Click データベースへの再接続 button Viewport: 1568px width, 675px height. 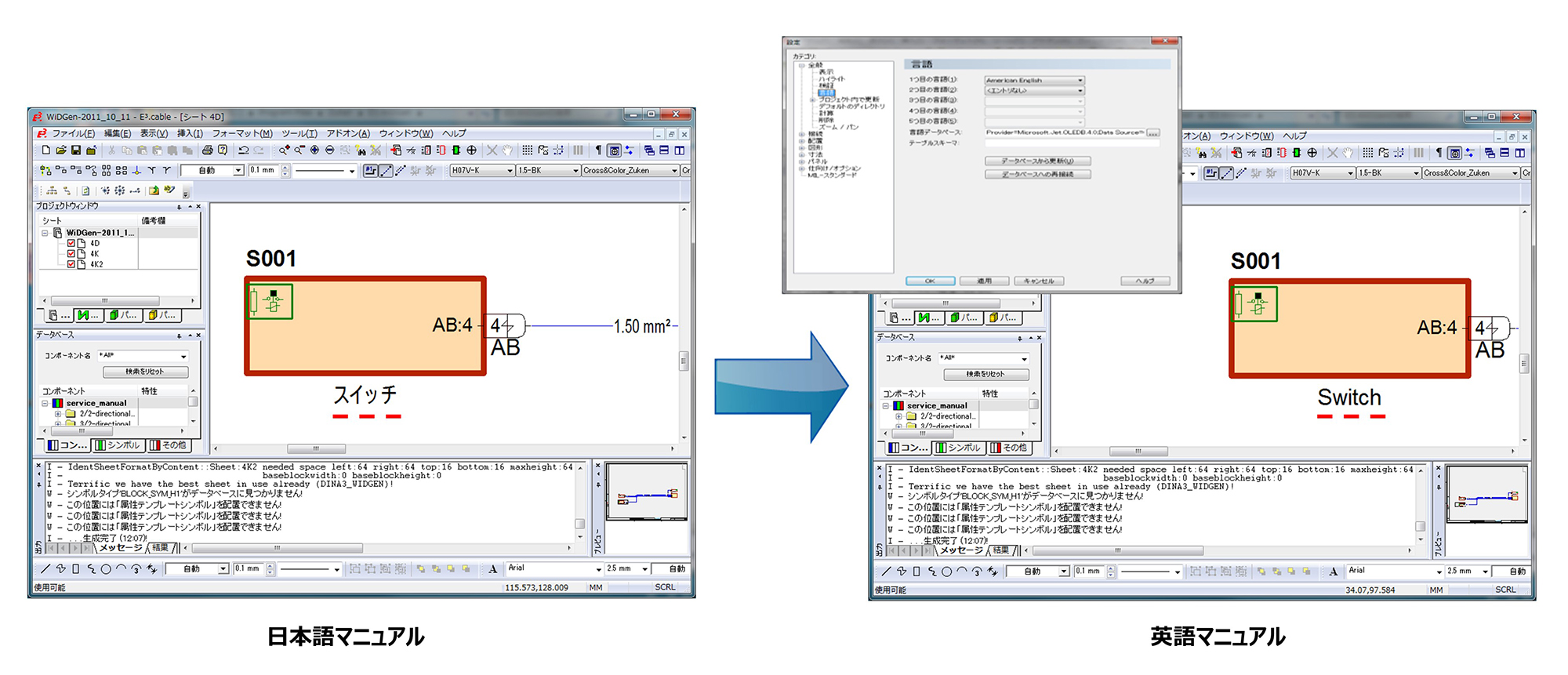[x=1037, y=174]
